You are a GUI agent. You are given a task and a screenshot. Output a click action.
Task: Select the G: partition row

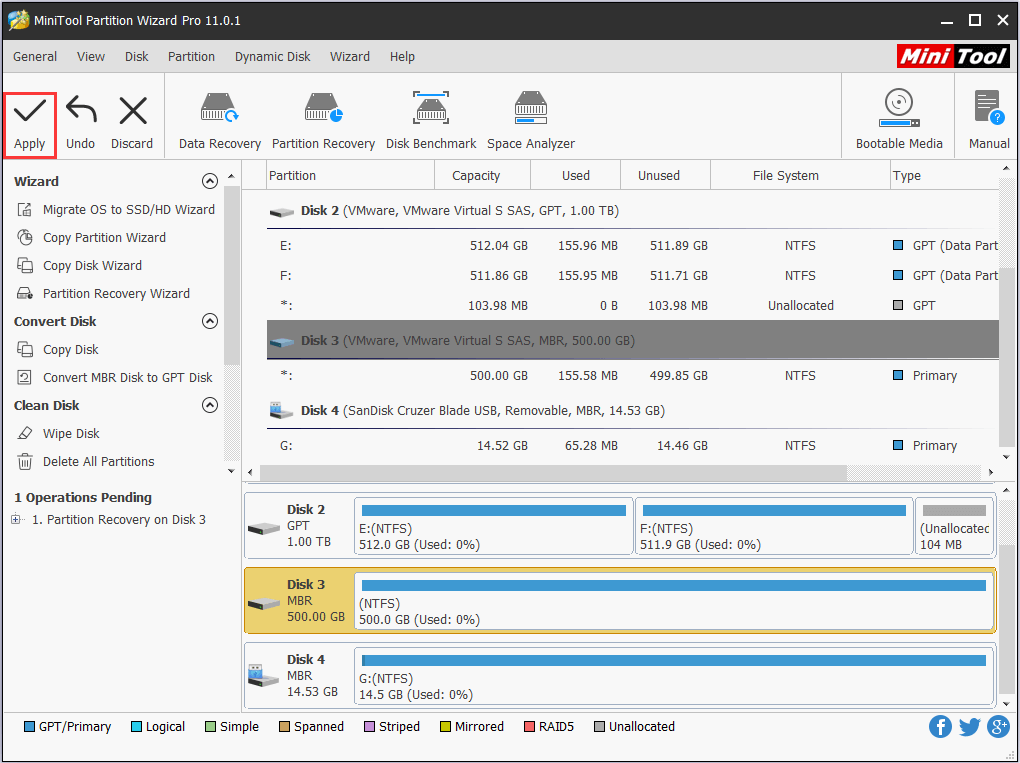click(632, 446)
